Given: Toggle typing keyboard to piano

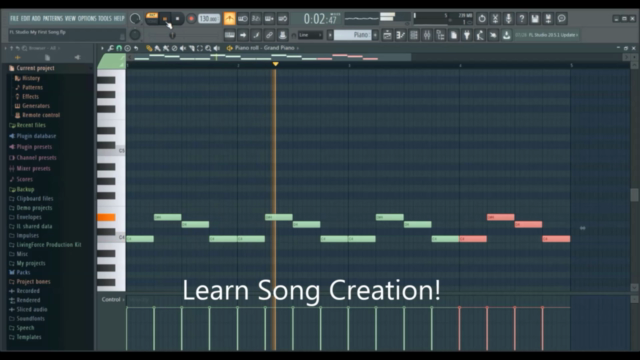Looking at the screenshot, I should point(230,35).
